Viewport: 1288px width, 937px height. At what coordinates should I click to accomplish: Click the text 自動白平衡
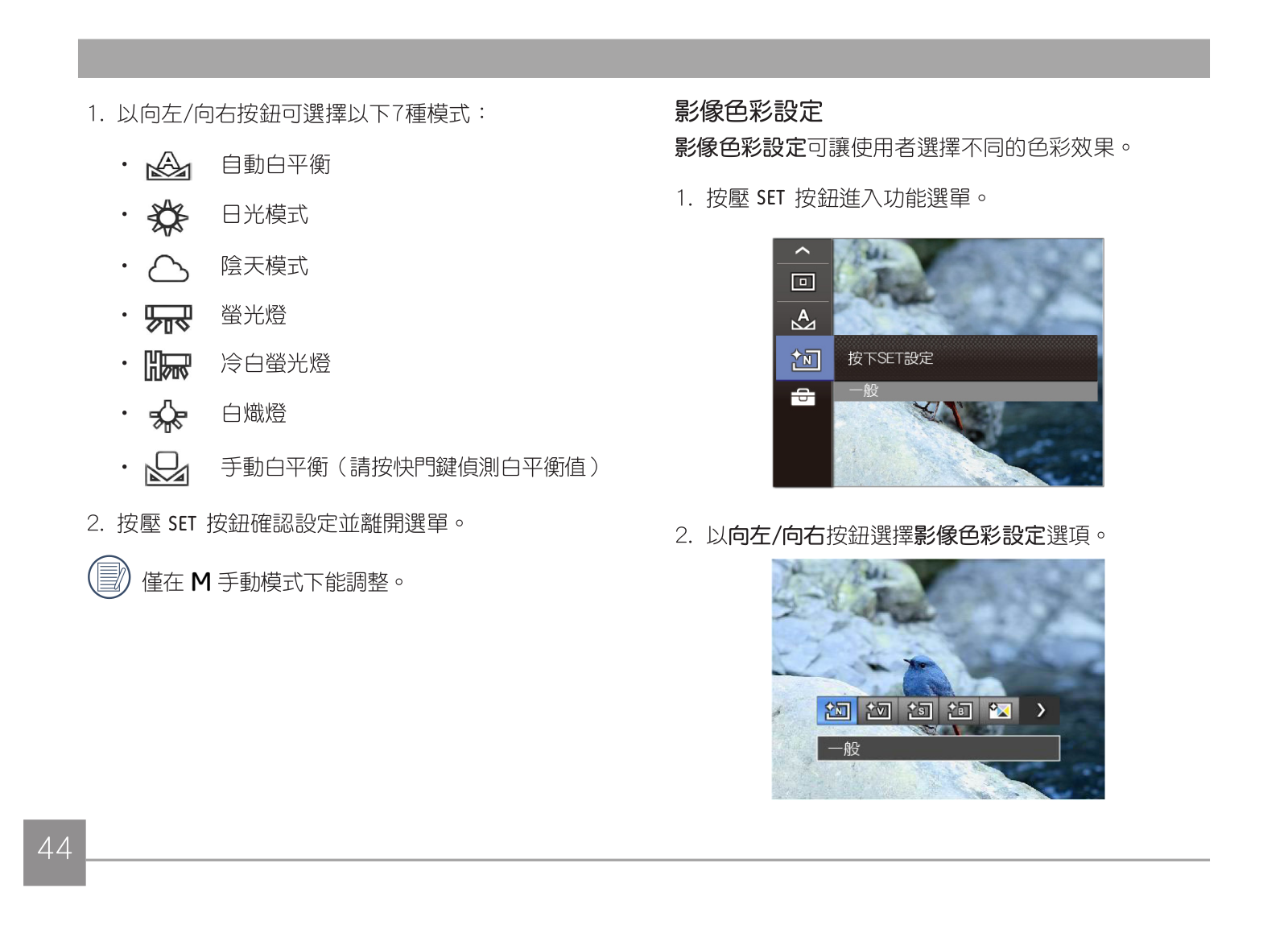(x=276, y=165)
